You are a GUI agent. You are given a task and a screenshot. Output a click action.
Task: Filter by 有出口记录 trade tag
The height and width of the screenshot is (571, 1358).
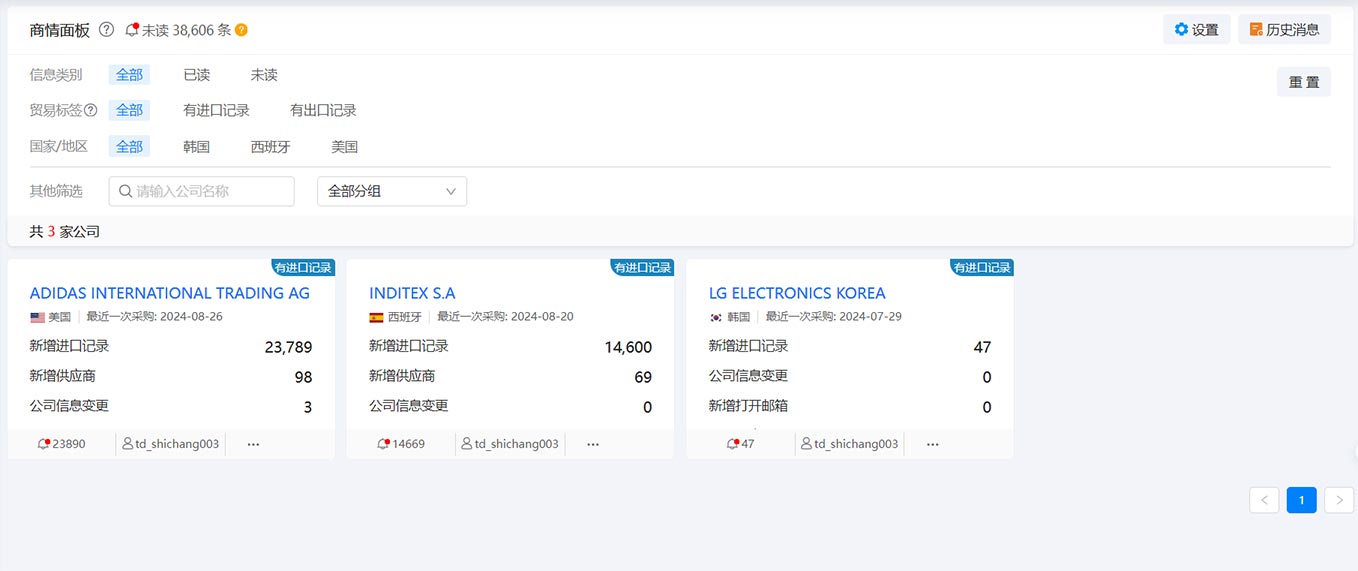(323, 110)
